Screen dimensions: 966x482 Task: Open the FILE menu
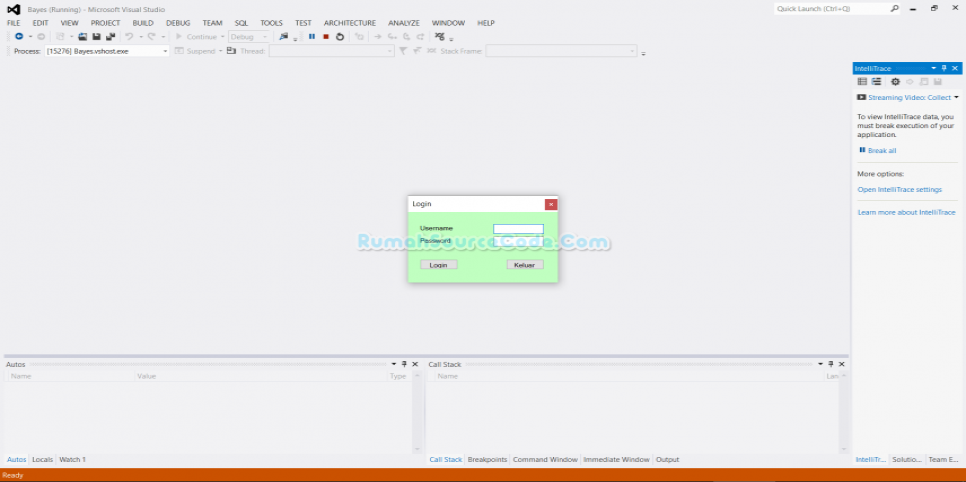tap(14, 23)
